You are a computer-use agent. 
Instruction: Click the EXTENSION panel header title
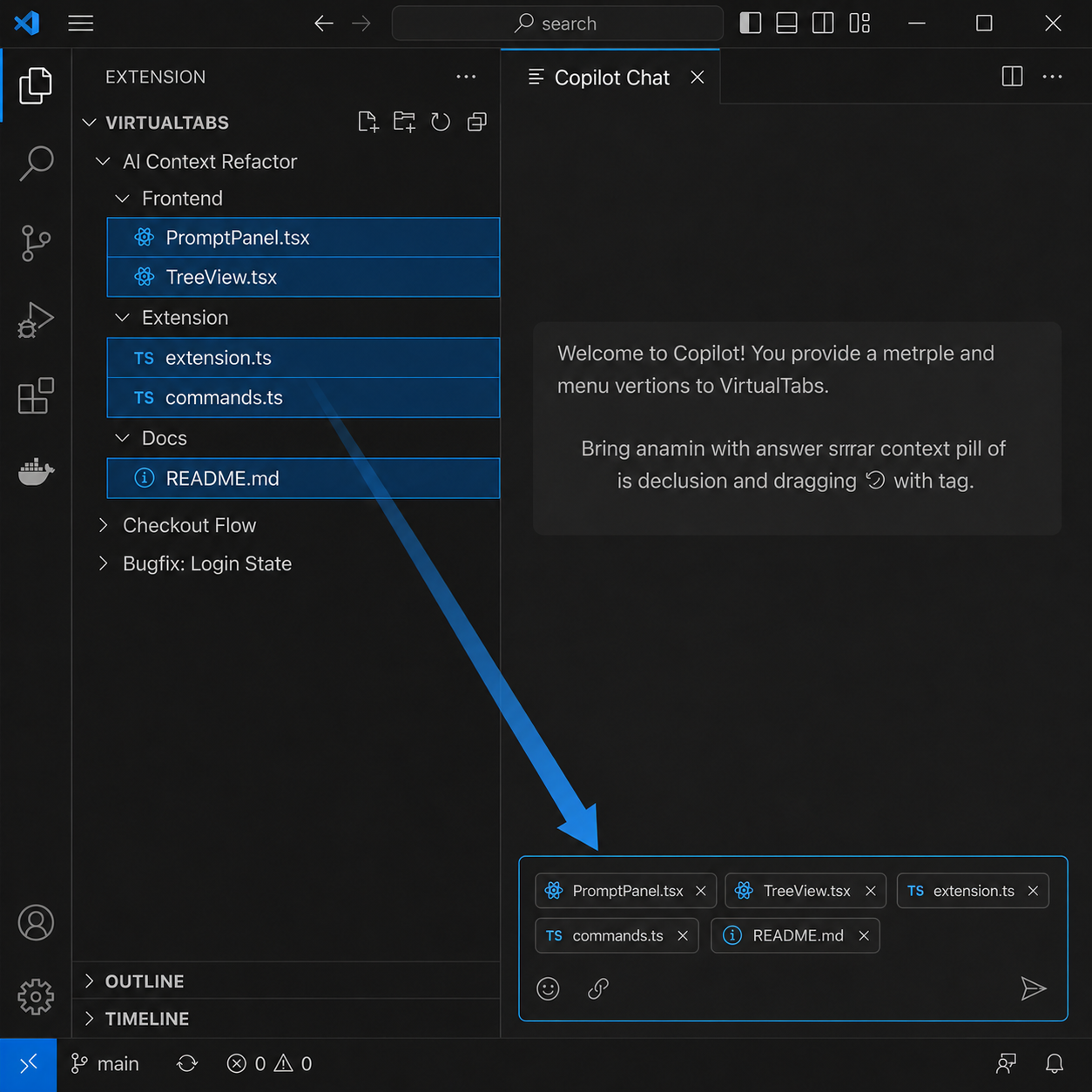[x=156, y=77]
